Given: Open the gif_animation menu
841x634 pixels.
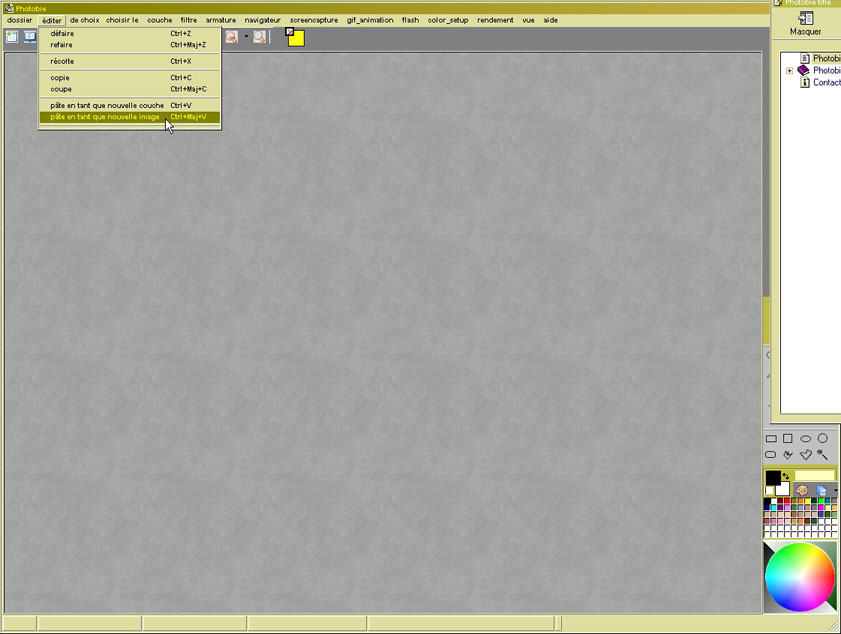Looking at the screenshot, I should (370, 20).
